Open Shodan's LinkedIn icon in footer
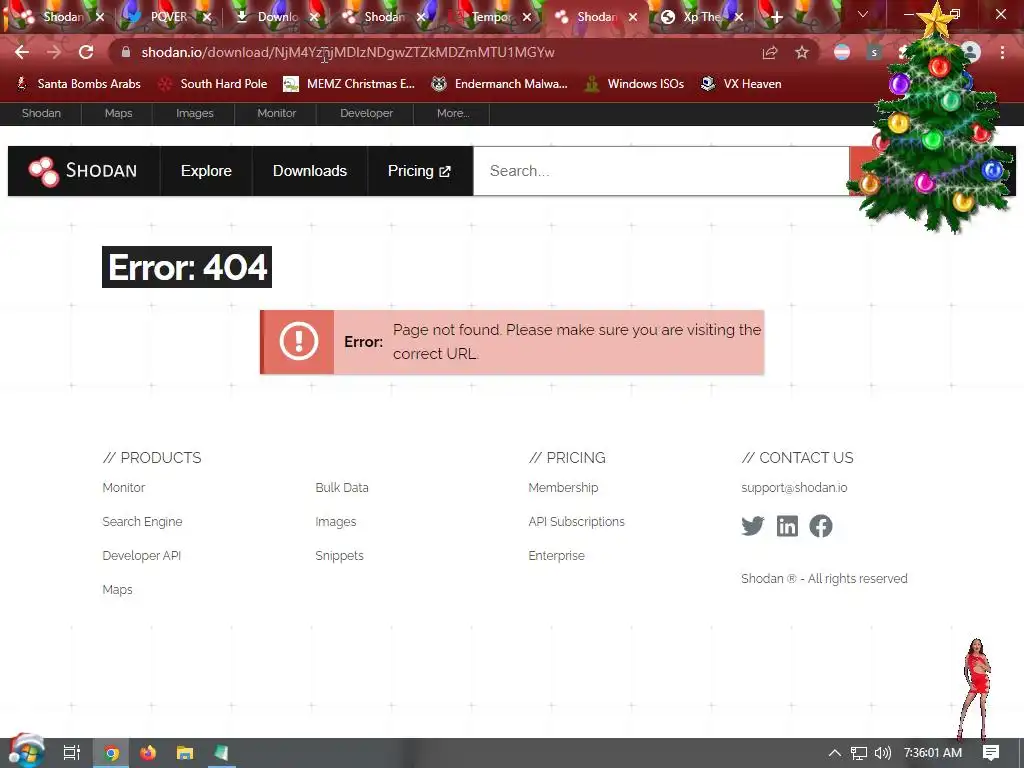 (787, 526)
